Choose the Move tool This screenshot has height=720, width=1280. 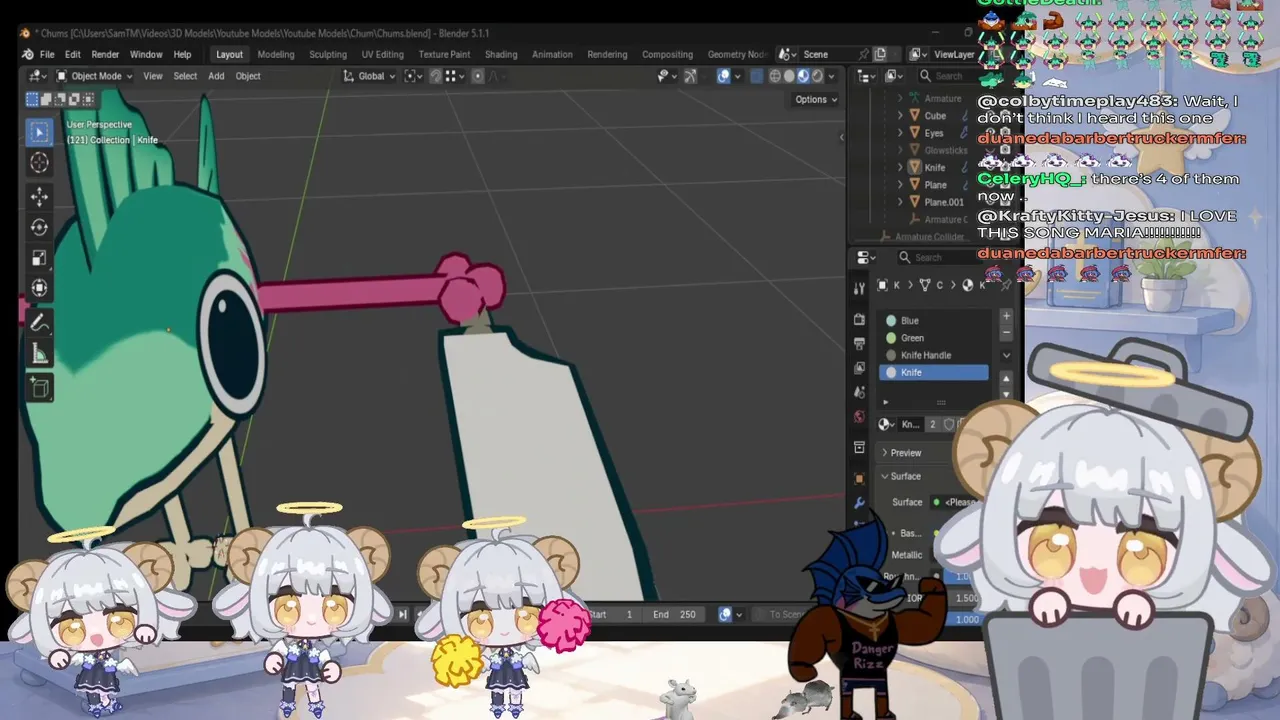click(x=40, y=196)
